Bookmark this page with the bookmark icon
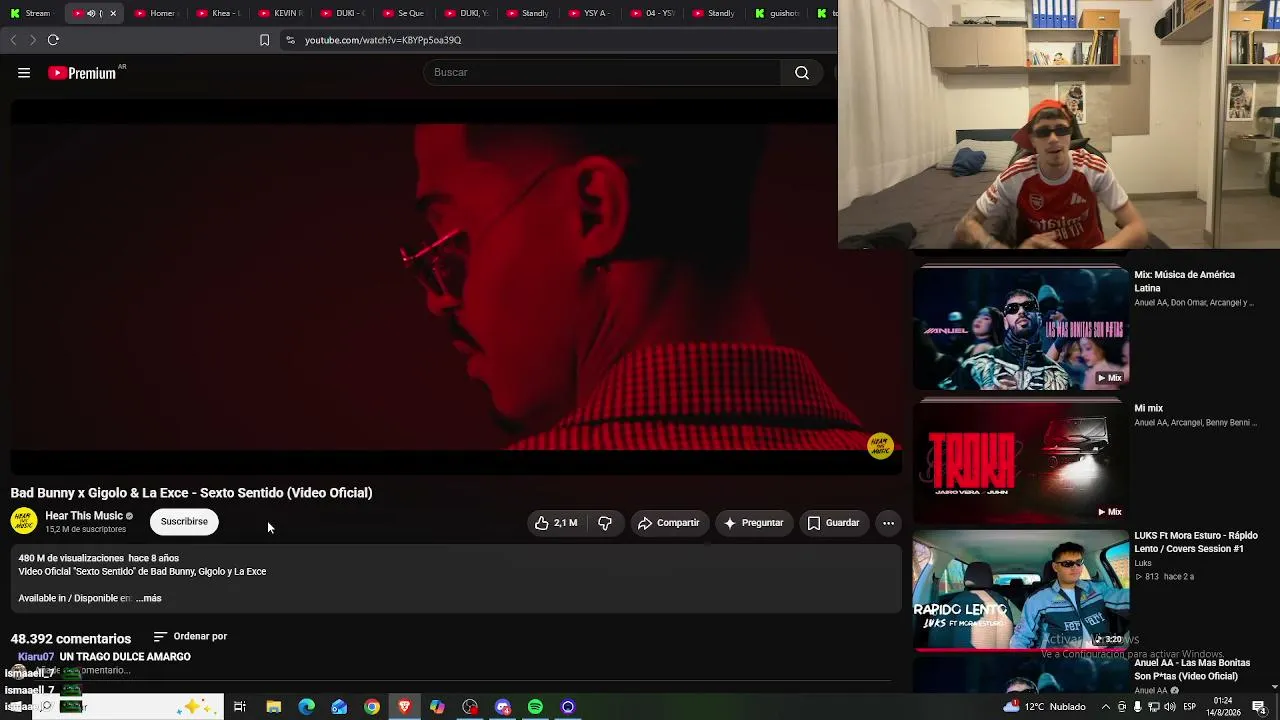 point(264,40)
